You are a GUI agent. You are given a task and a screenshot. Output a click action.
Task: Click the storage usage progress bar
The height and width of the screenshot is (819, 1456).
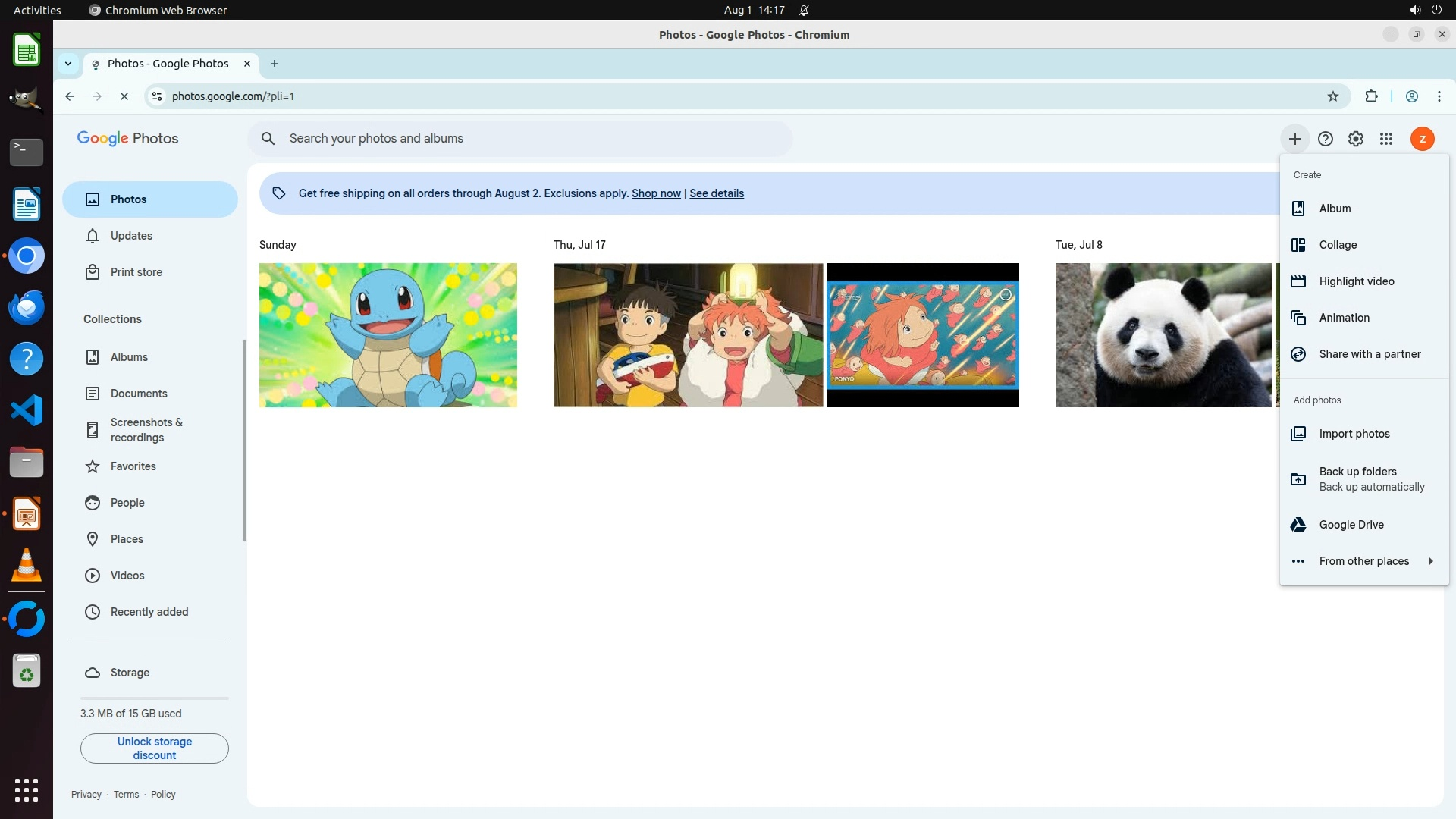coord(155,698)
